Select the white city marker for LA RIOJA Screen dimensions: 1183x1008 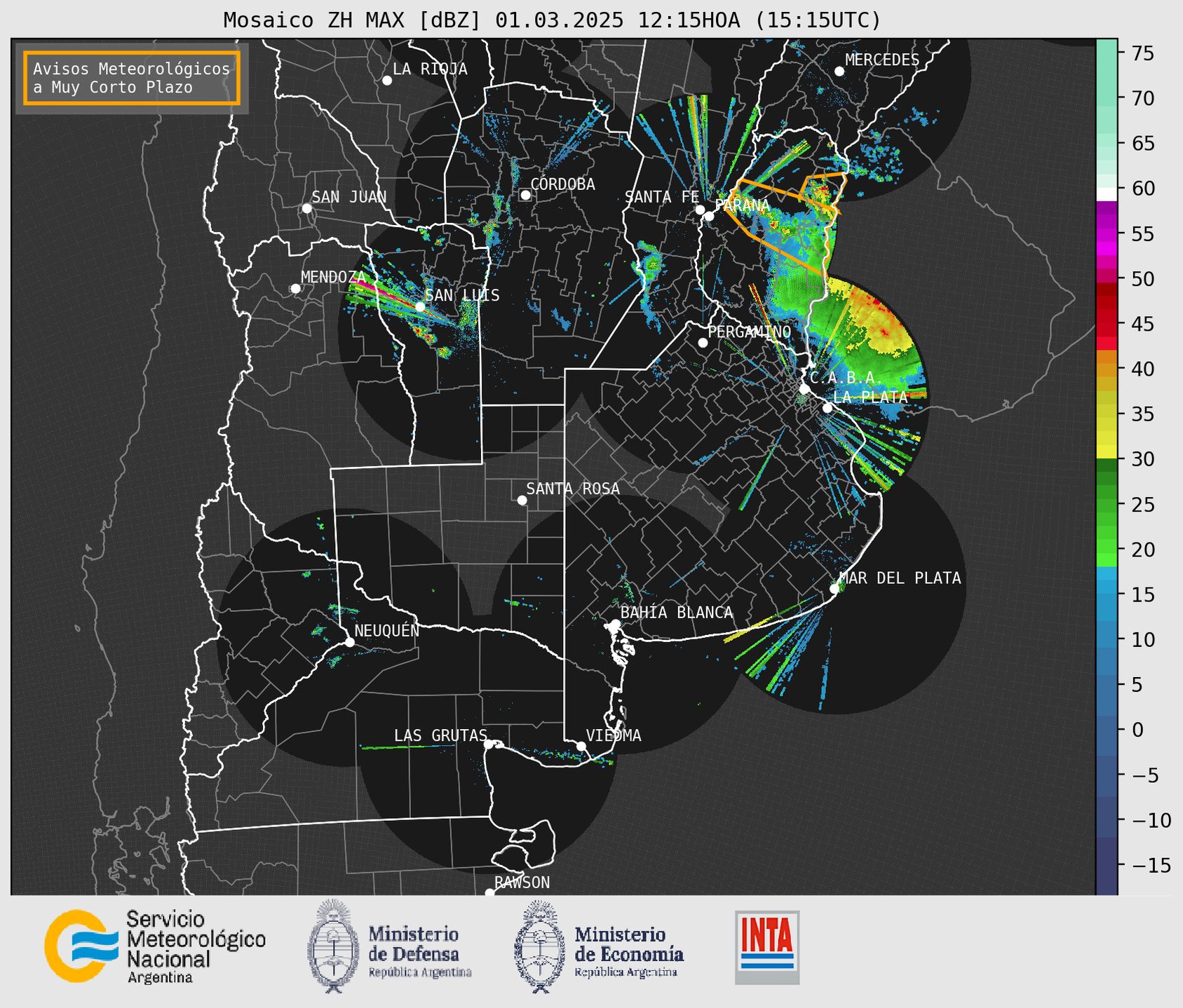pyautogui.click(x=387, y=81)
